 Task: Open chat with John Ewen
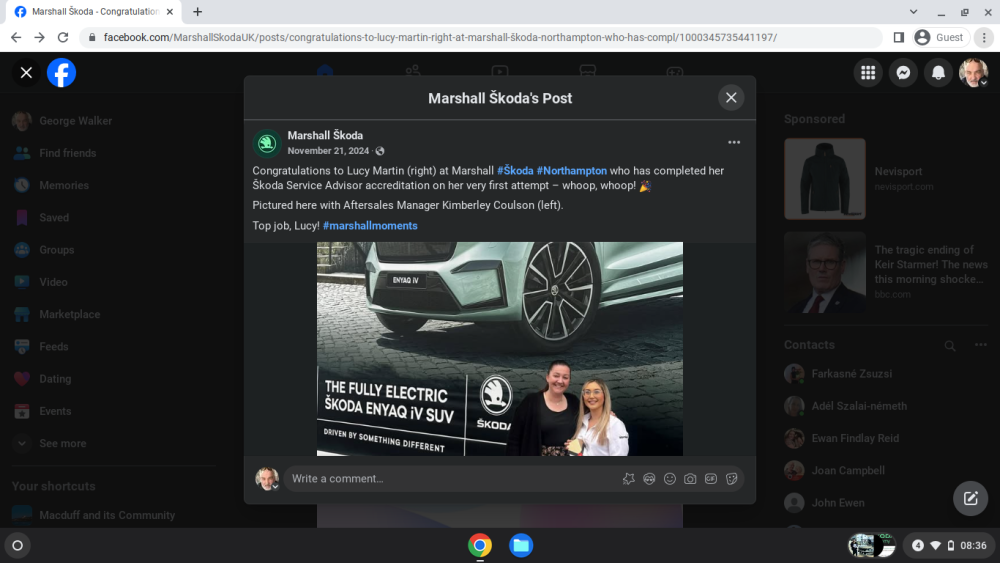(x=886, y=503)
